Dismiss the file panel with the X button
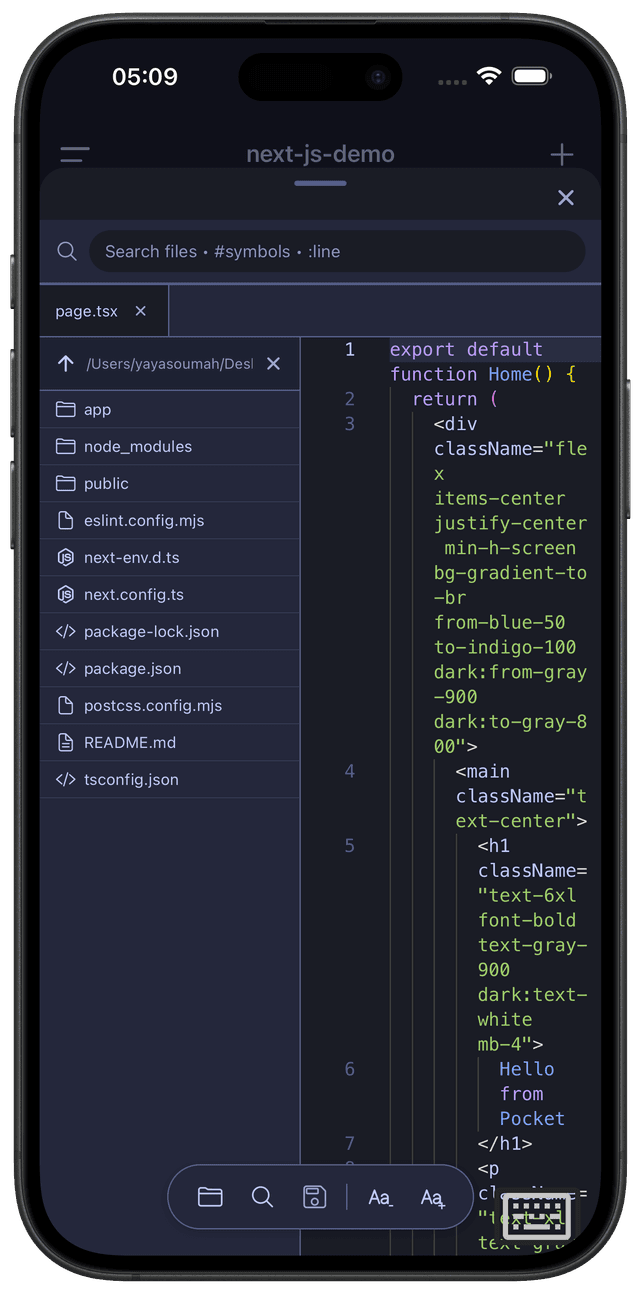Image resolution: width=640 pixels, height=1293 pixels. pyautogui.click(x=566, y=197)
